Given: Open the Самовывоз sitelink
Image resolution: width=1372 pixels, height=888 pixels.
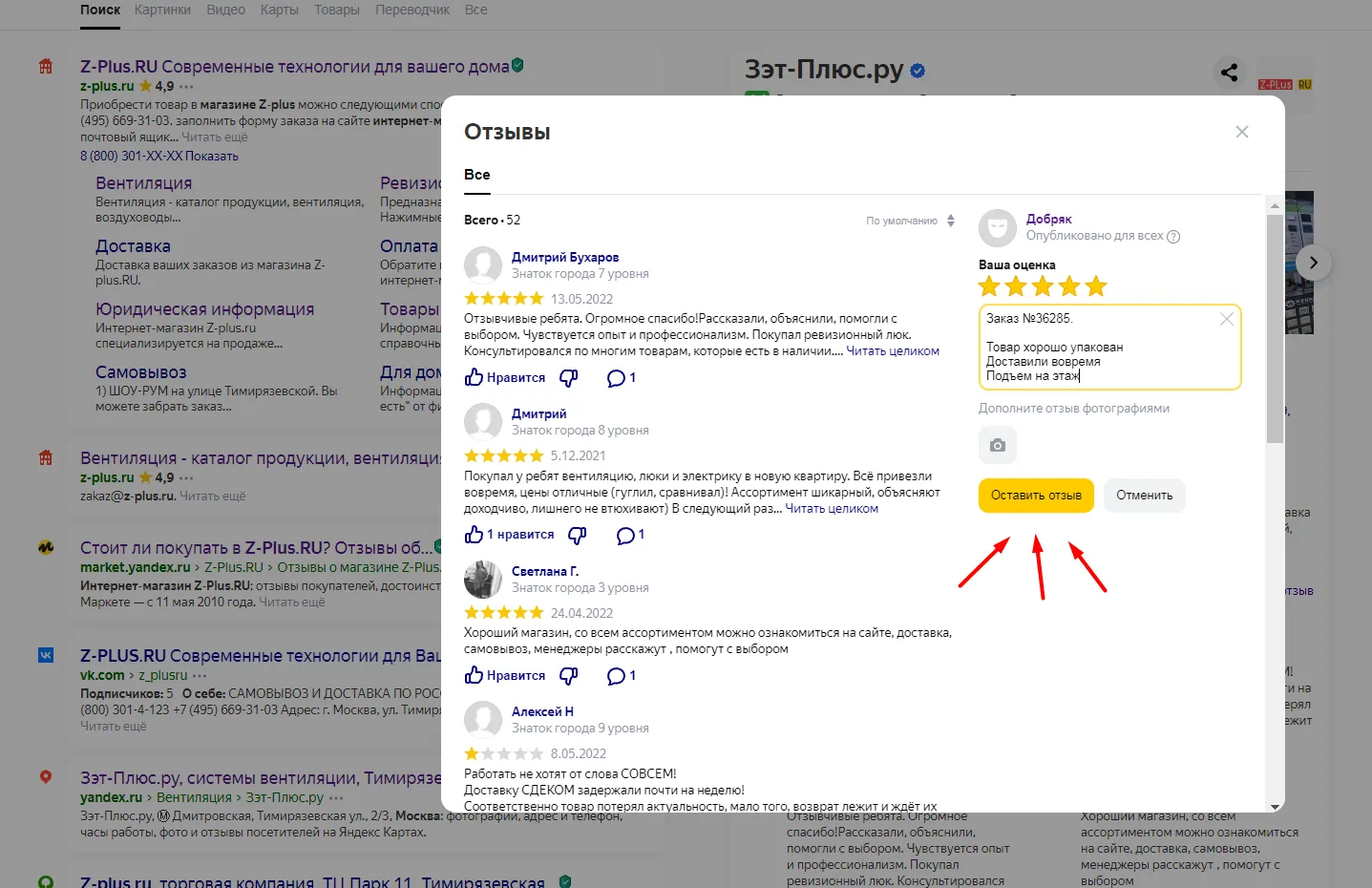Looking at the screenshot, I should point(141,372).
